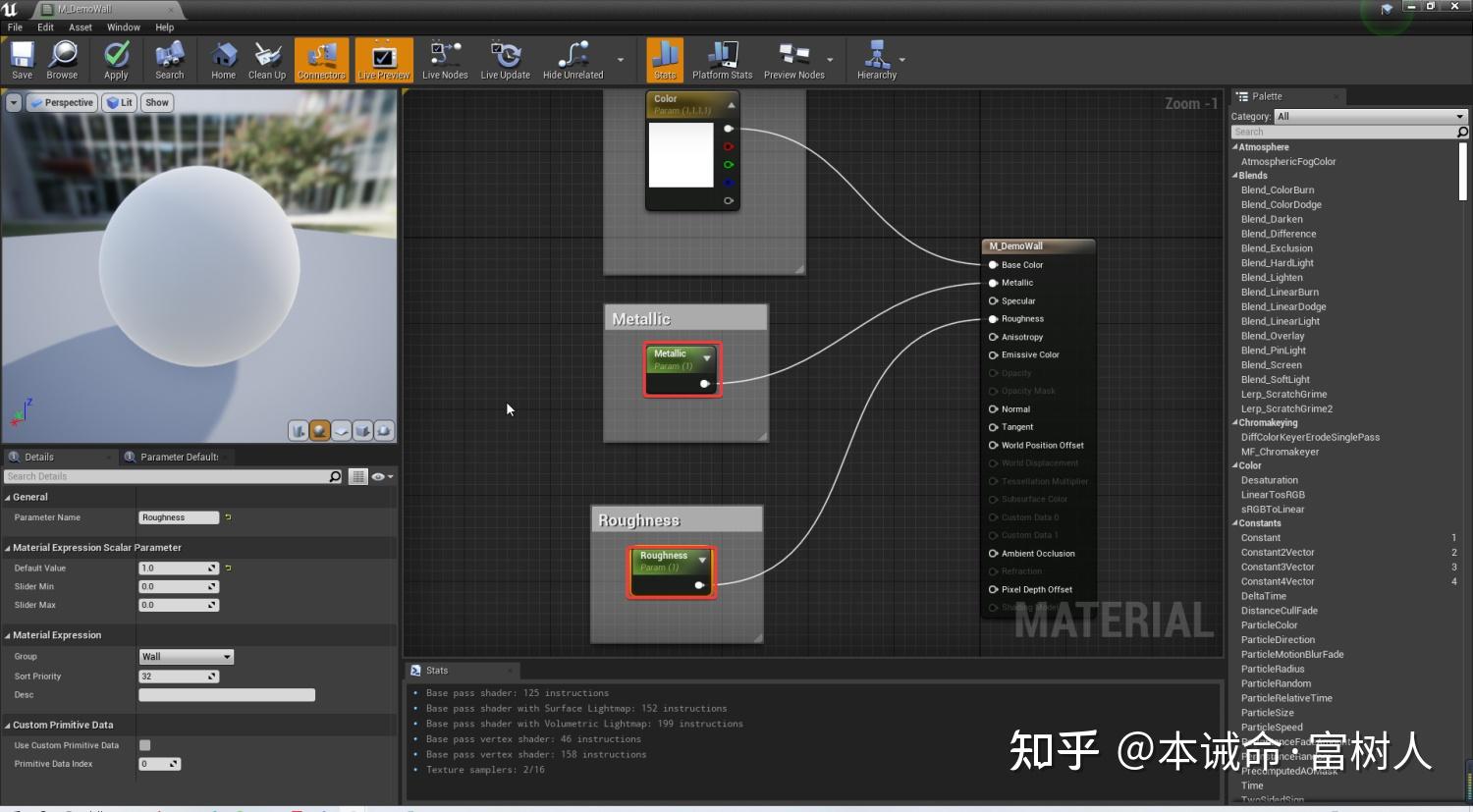Open the Window menu
1473x812 pixels.
[x=123, y=27]
